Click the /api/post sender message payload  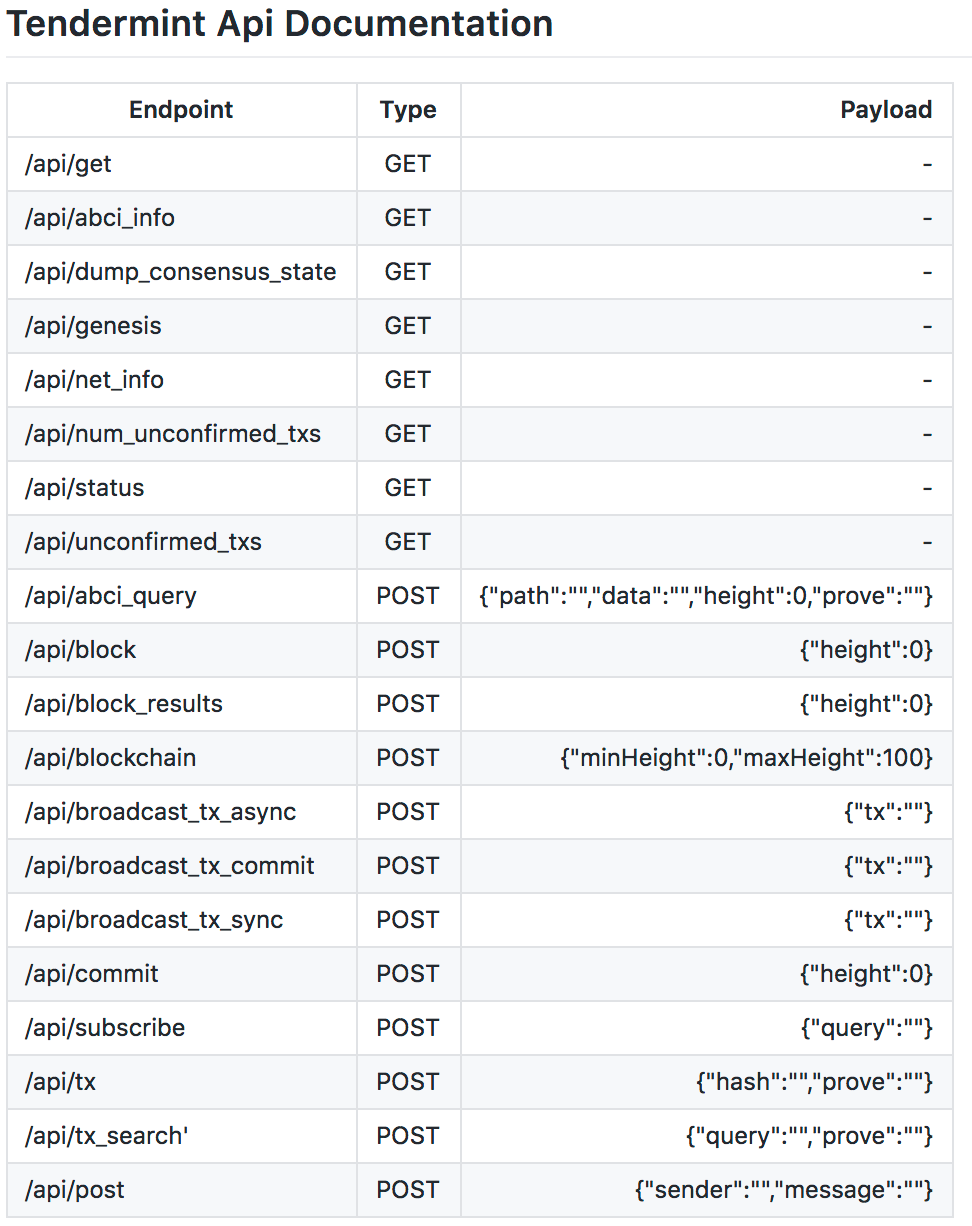(x=783, y=1190)
